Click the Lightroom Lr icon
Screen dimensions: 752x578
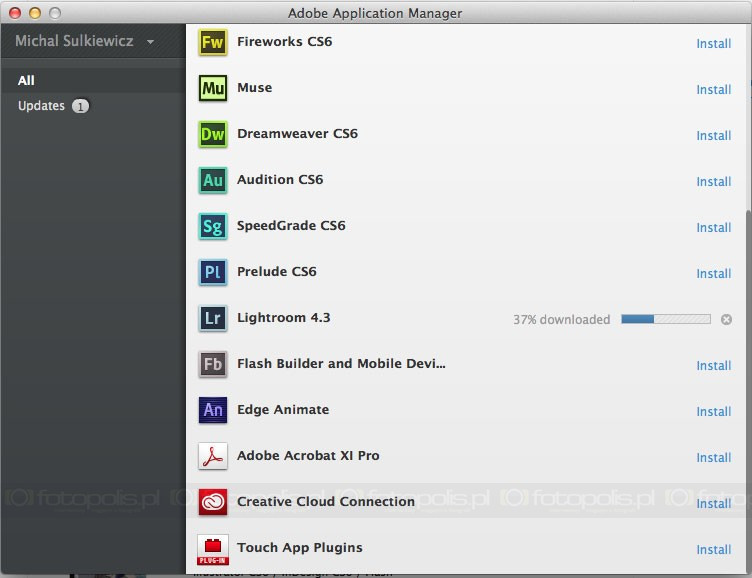[x=212, y=318]
